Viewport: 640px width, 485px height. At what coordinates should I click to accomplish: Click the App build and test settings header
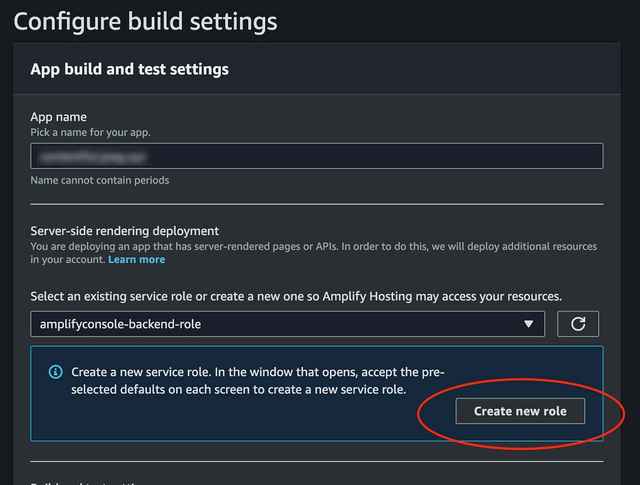[x=129, y=69]
